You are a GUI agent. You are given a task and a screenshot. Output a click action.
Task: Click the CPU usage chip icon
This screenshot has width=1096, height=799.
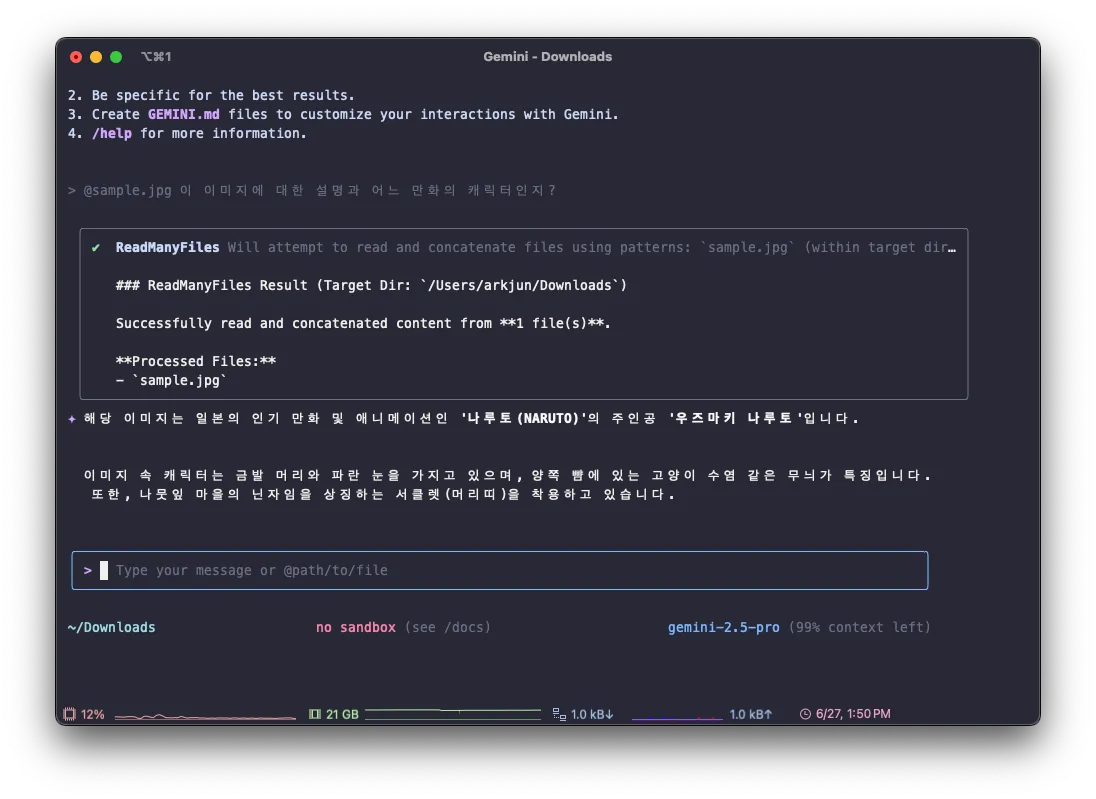(70, 714)
